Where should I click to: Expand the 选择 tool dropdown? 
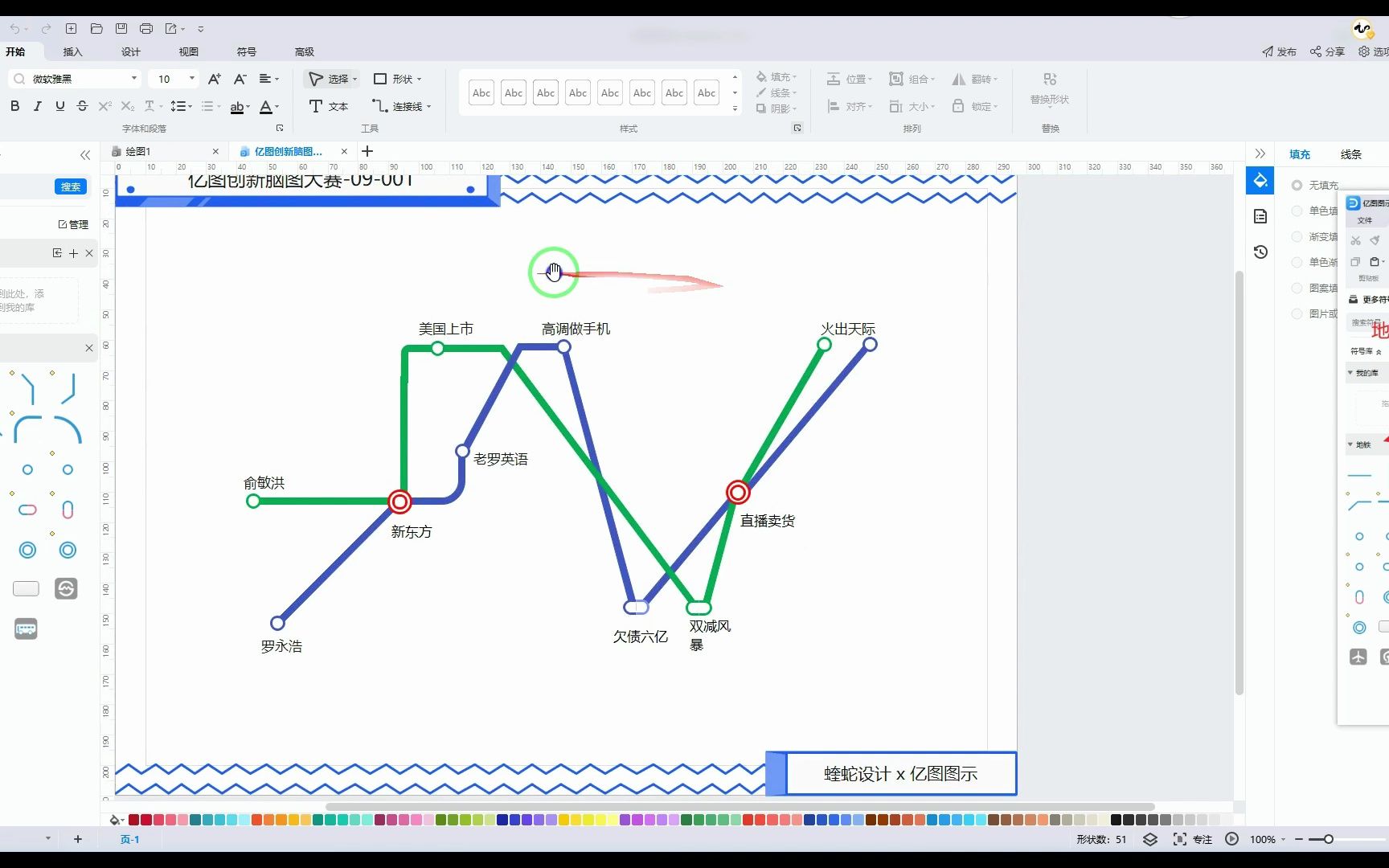coord(354,80)
